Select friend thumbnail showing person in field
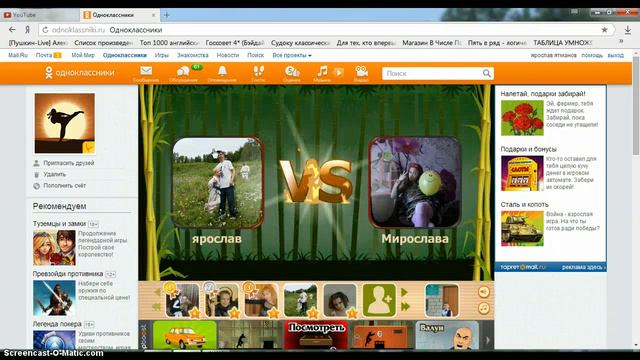 point(300,301)
